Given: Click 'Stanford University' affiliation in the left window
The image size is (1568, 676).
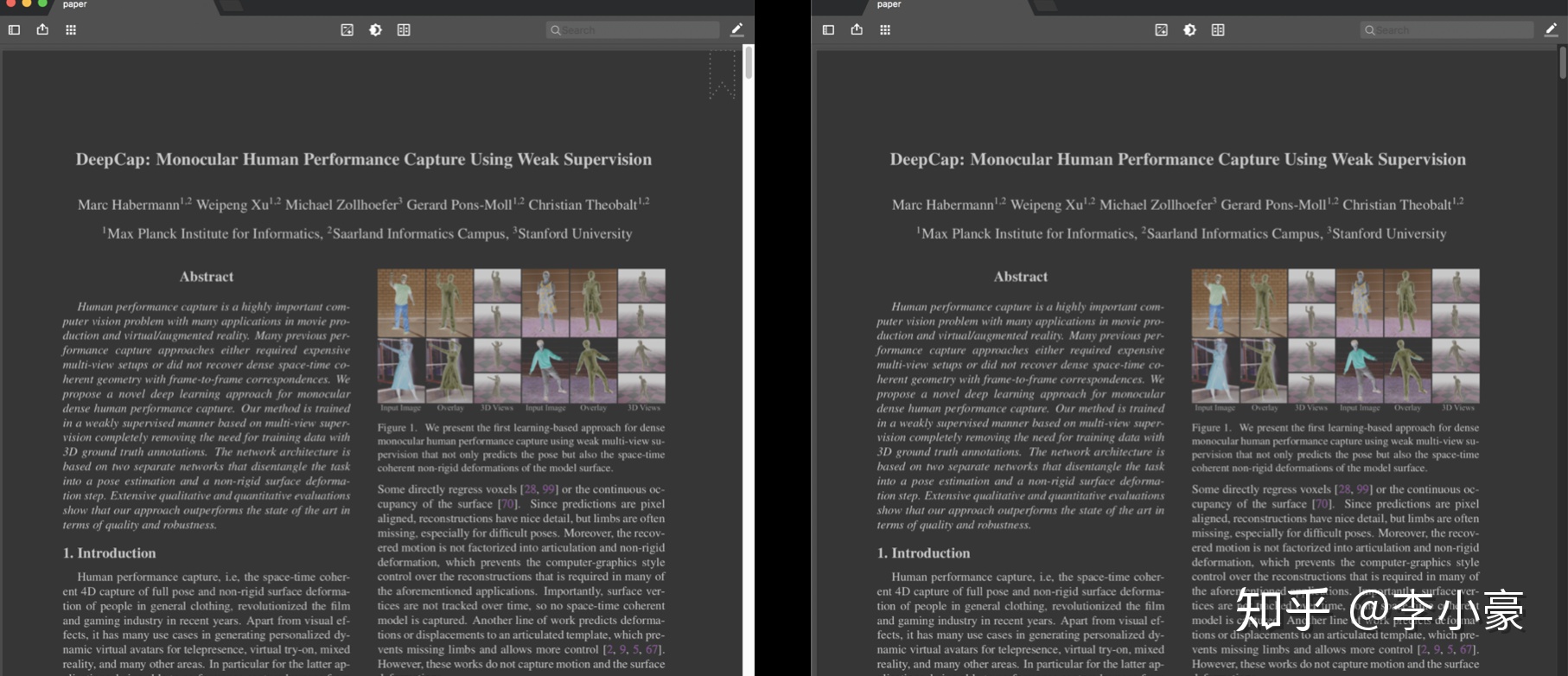Looking at the screenshot, I should point(575,234).
